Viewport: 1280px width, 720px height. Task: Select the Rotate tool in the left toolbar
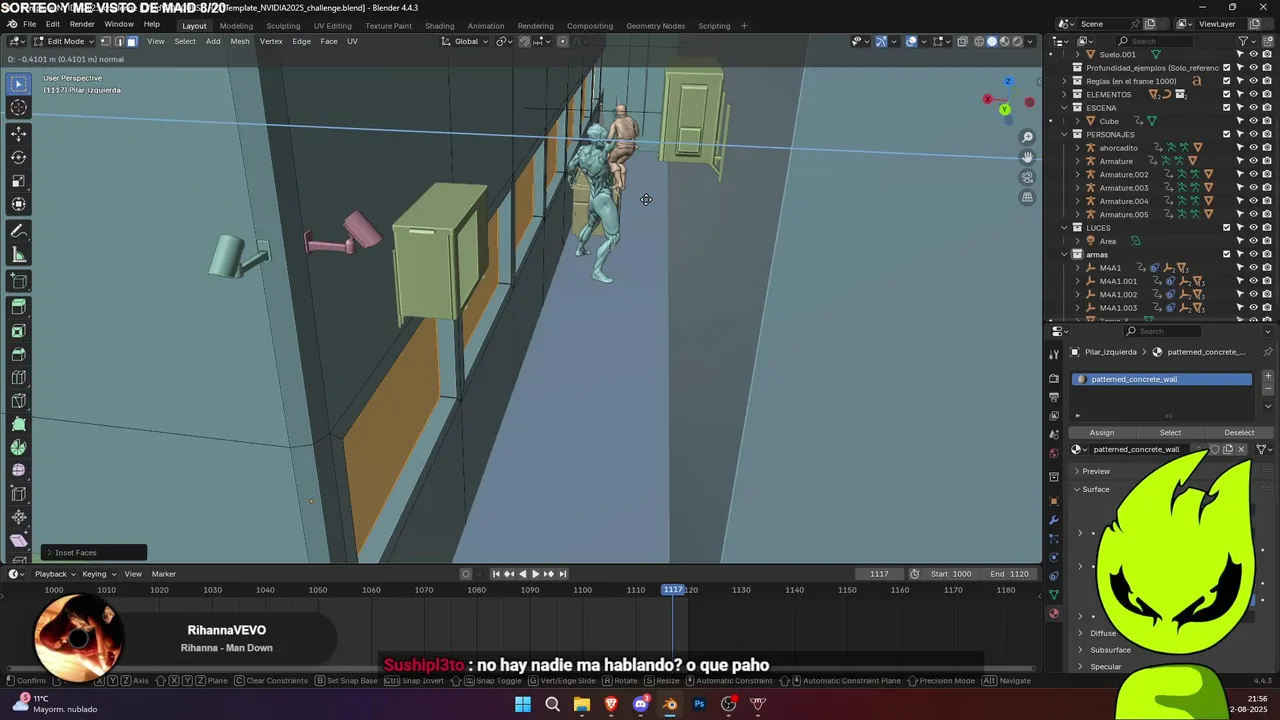click(x=19, y=157)
